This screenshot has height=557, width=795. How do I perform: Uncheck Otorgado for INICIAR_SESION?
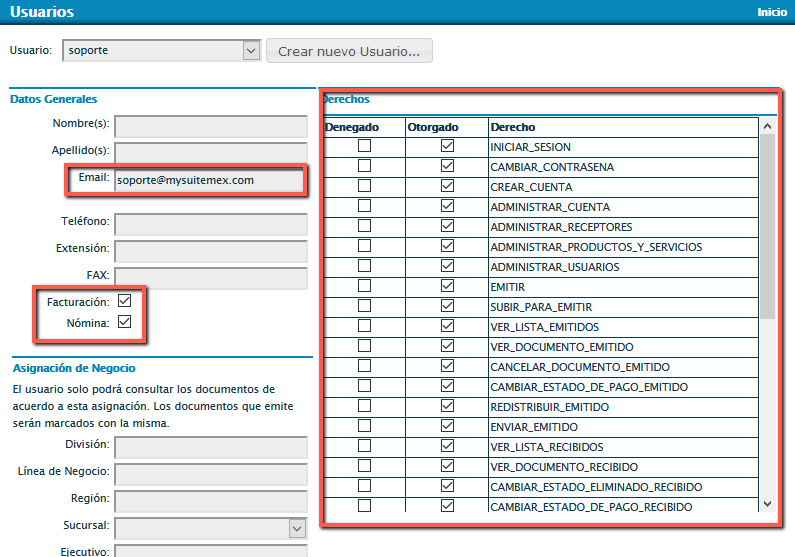pos(447,146)
